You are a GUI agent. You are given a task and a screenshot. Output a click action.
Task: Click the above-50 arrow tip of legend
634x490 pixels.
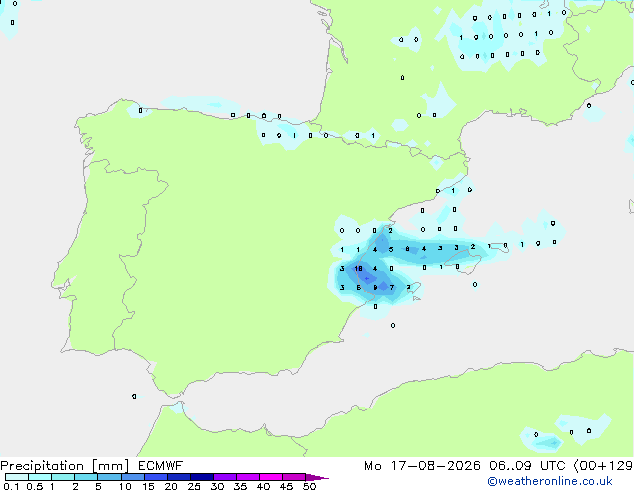click(x=317, y=477)
